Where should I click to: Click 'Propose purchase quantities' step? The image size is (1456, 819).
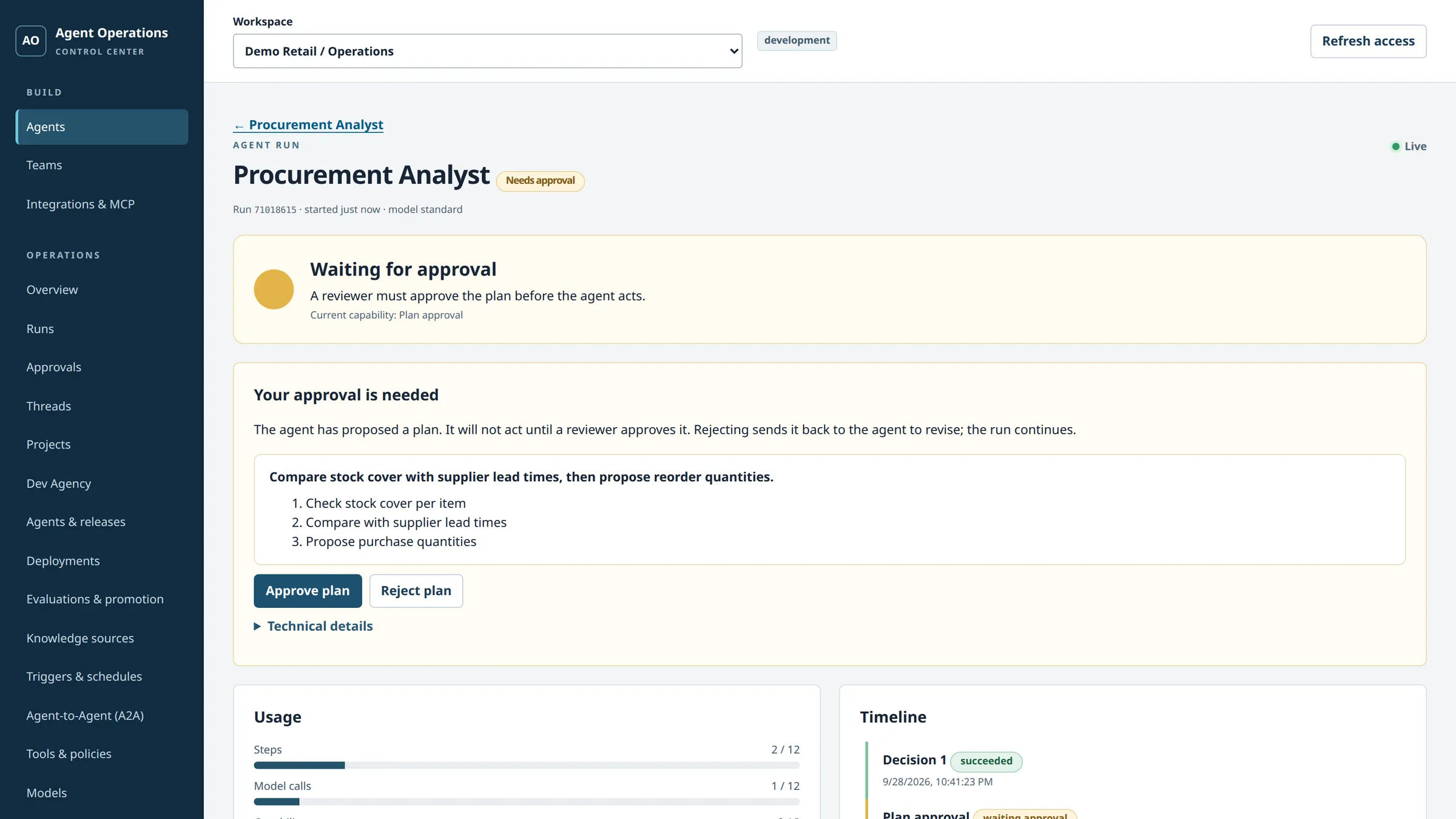391,542
